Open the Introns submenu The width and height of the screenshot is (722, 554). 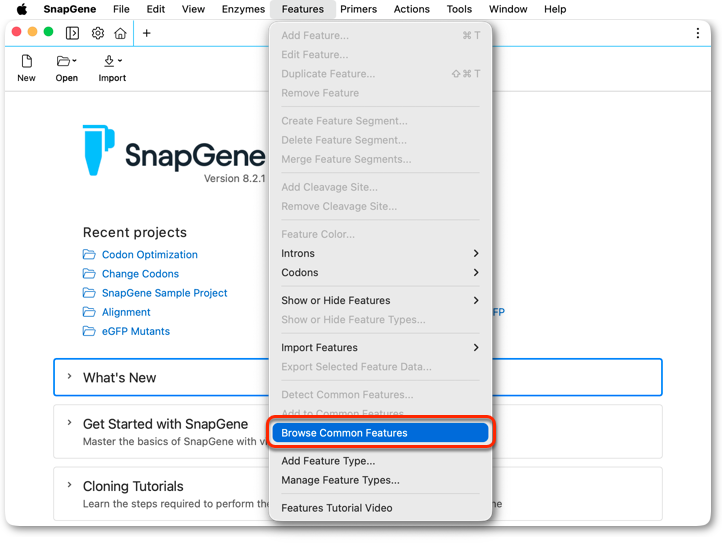click(x=380, y=253)
